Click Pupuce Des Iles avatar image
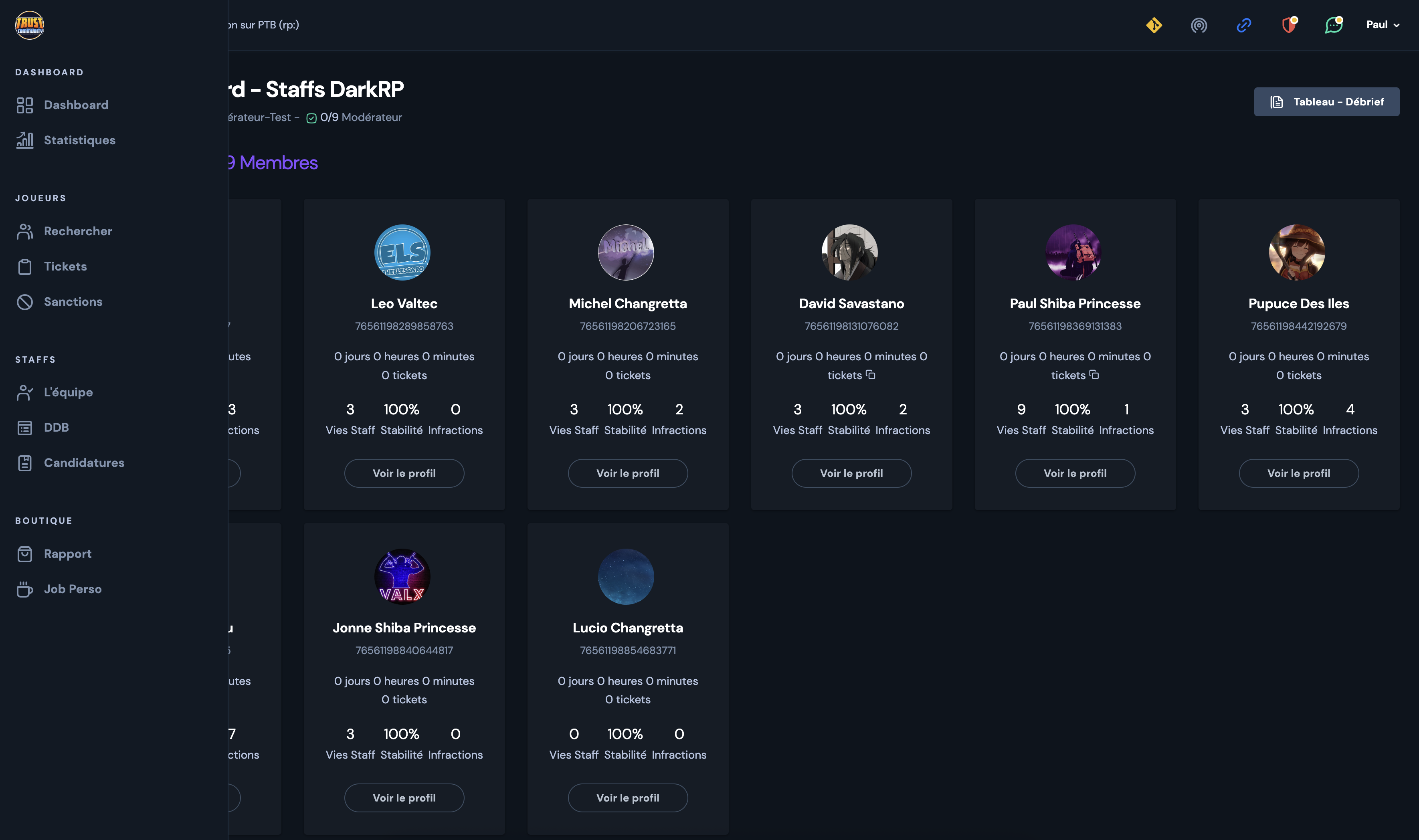The image size is (1419, 840). (x=1296, y=252)
